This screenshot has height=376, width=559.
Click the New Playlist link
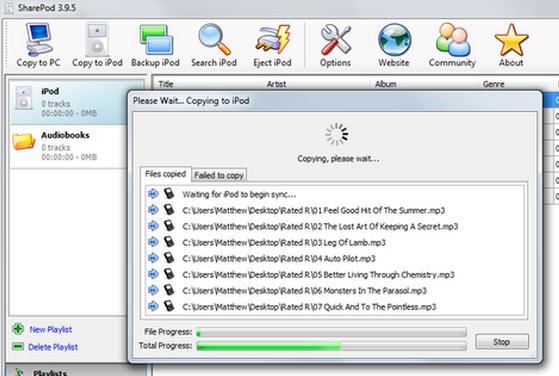tap(51, 330)
